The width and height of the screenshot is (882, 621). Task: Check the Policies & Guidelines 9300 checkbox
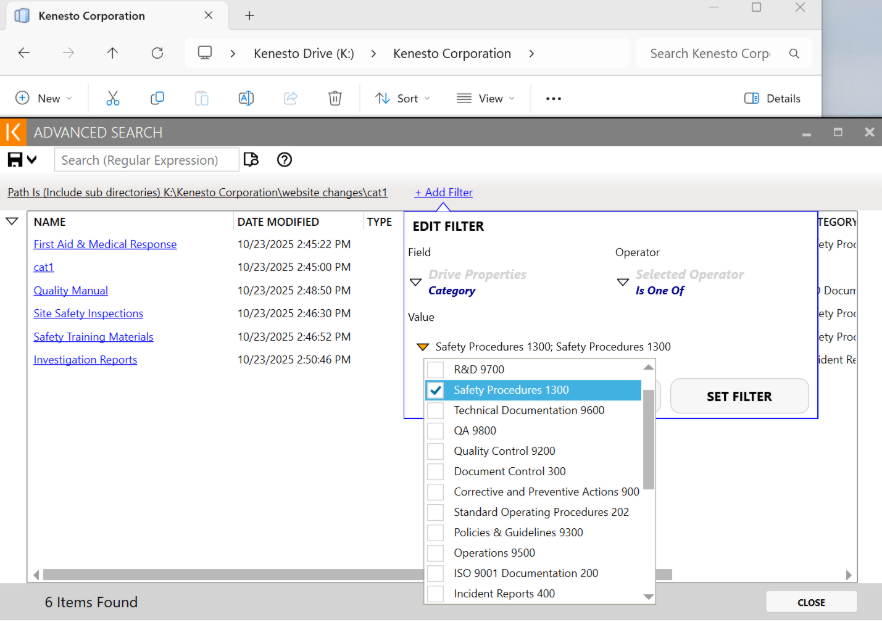(435, 532)
